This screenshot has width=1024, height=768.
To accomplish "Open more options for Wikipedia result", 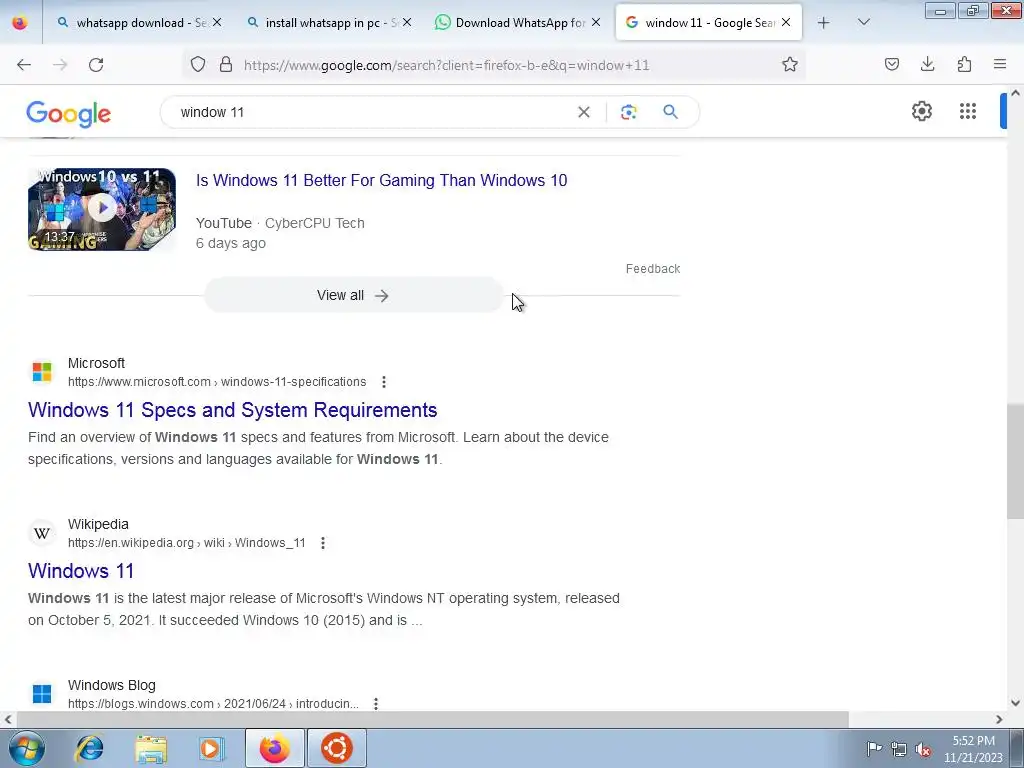I will tap(323, 543).
